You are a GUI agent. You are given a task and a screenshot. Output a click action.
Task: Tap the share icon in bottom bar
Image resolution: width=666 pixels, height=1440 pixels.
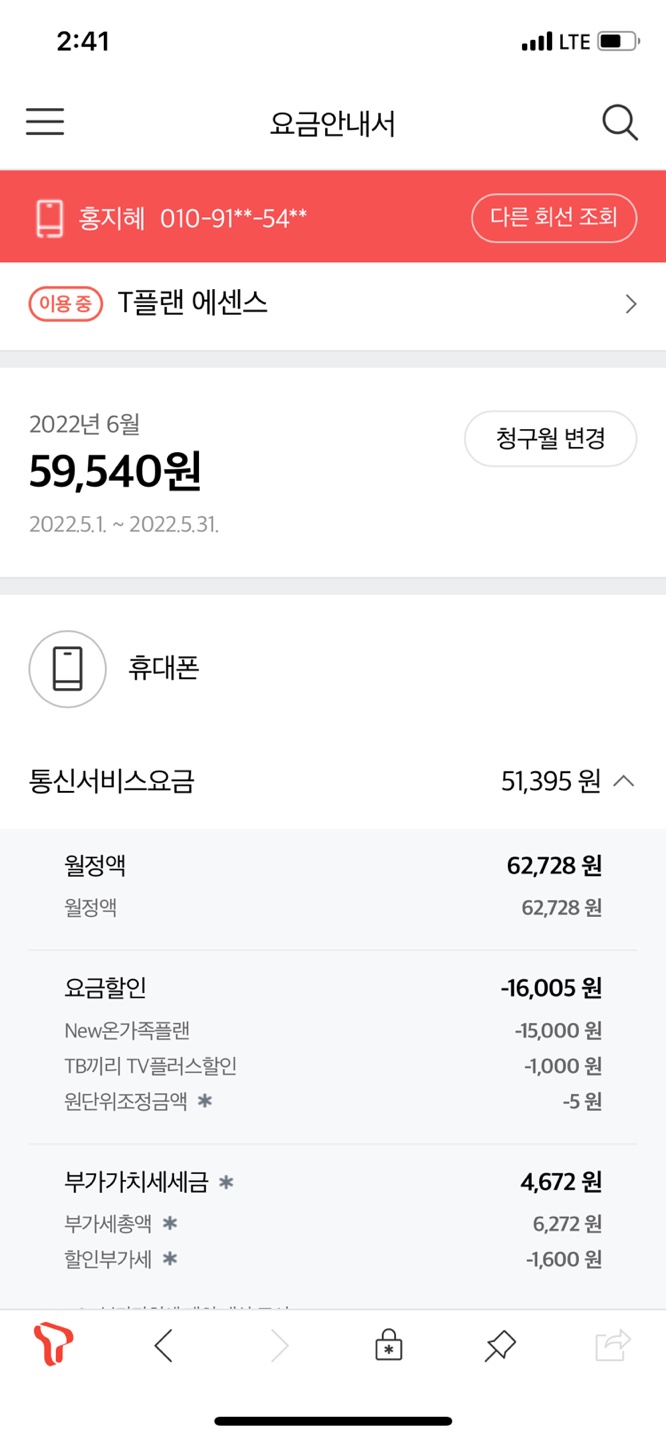pyautogui.click(x=613, y=1346)
